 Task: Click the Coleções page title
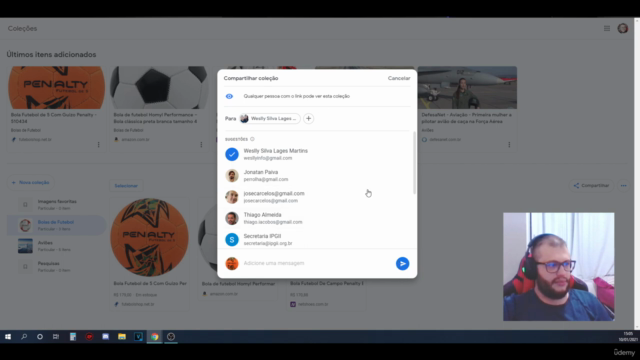click(x=22, y=29)
